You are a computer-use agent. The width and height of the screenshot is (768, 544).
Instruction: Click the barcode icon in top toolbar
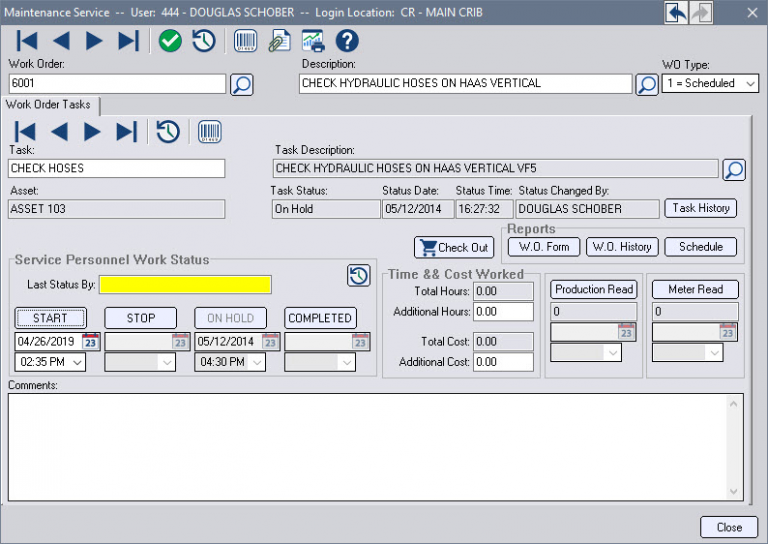(245, 41)
